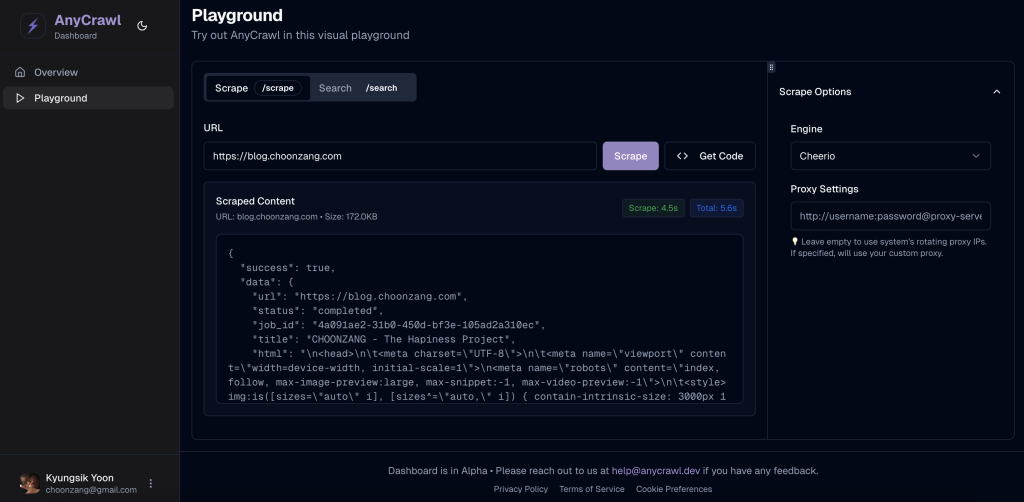Open the Privacy Policy link

pos(520,489)
